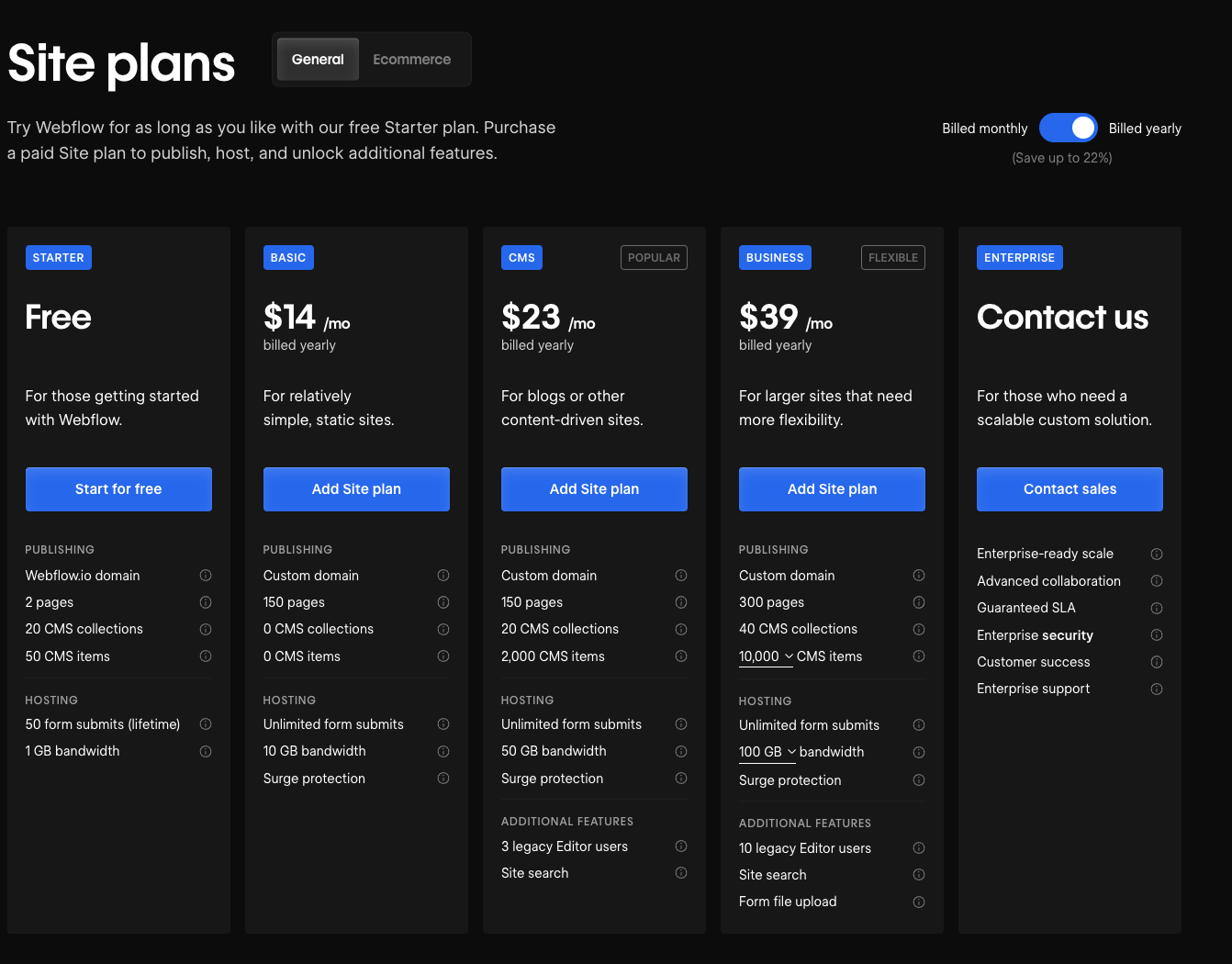The width and height of the screenshot is (1232, 964).
Task: Add the Basic Site plan
Action: coord(356,489)
